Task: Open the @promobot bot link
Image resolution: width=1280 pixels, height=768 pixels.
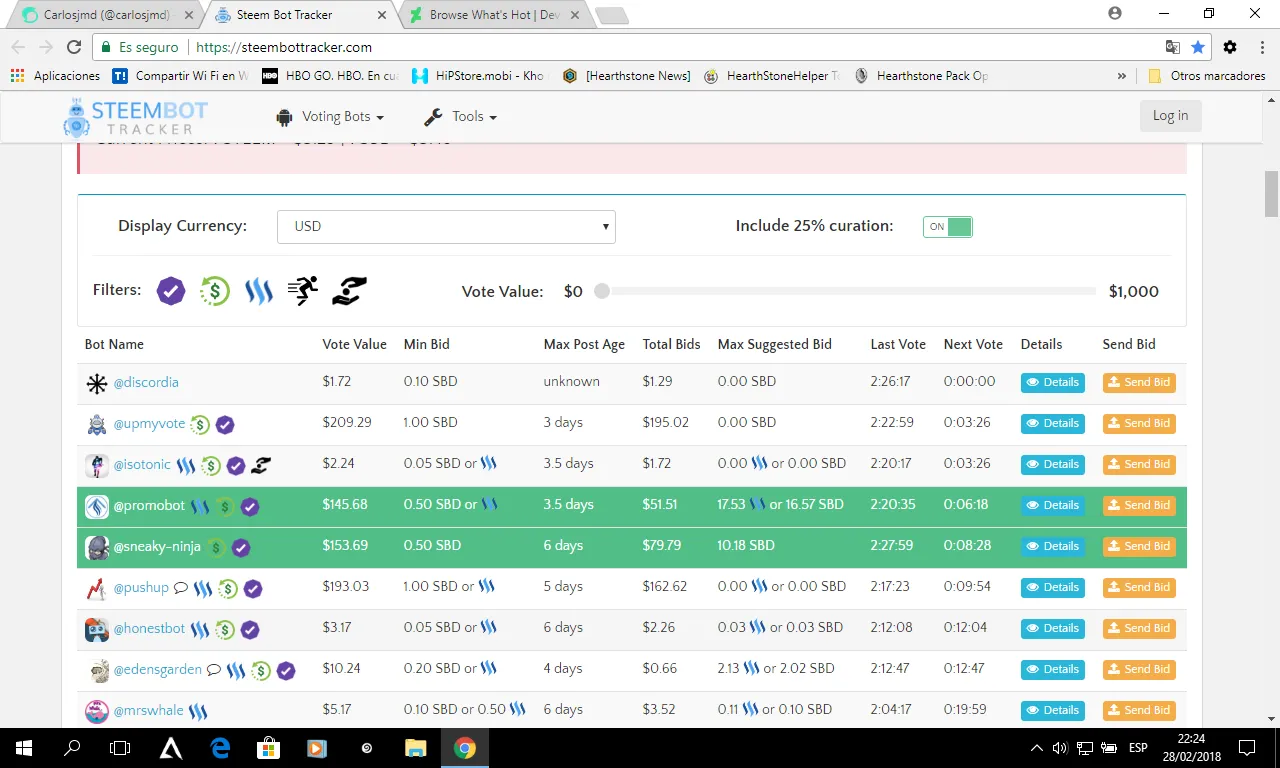Action: coord(149,506)
